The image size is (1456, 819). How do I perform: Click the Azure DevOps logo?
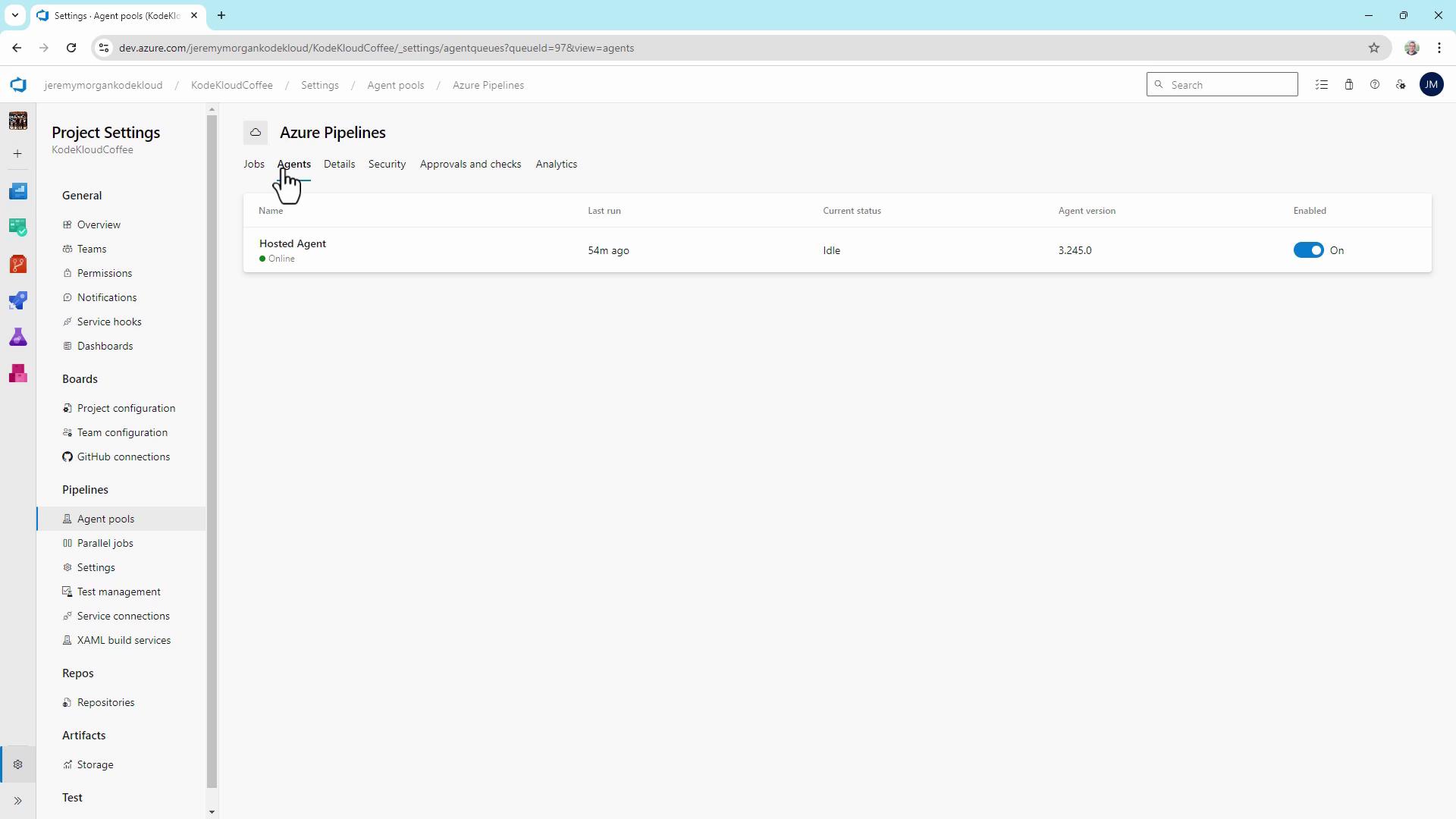(x=18, y=85)
